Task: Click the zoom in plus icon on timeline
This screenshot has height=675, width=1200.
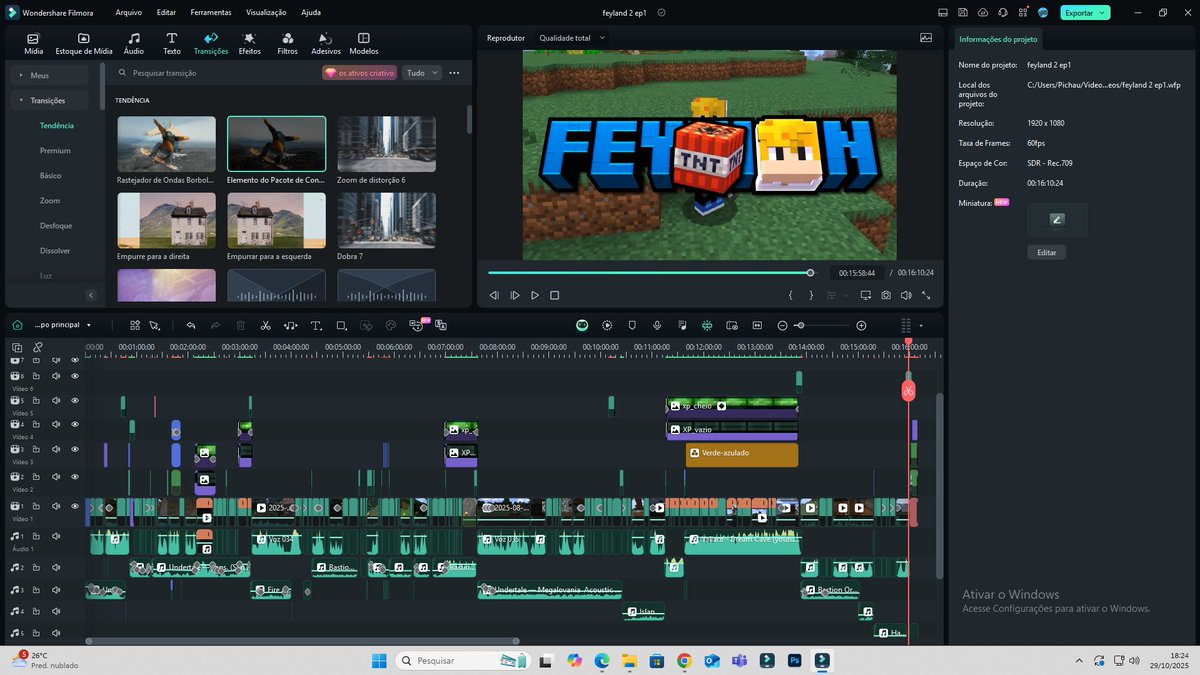Action: click(x=861, y=325)
